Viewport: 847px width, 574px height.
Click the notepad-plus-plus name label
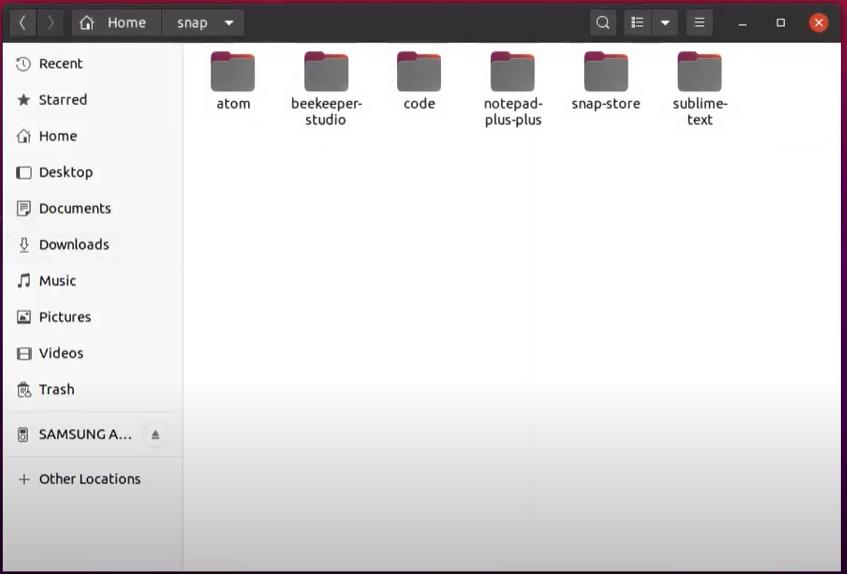[513, 111]
